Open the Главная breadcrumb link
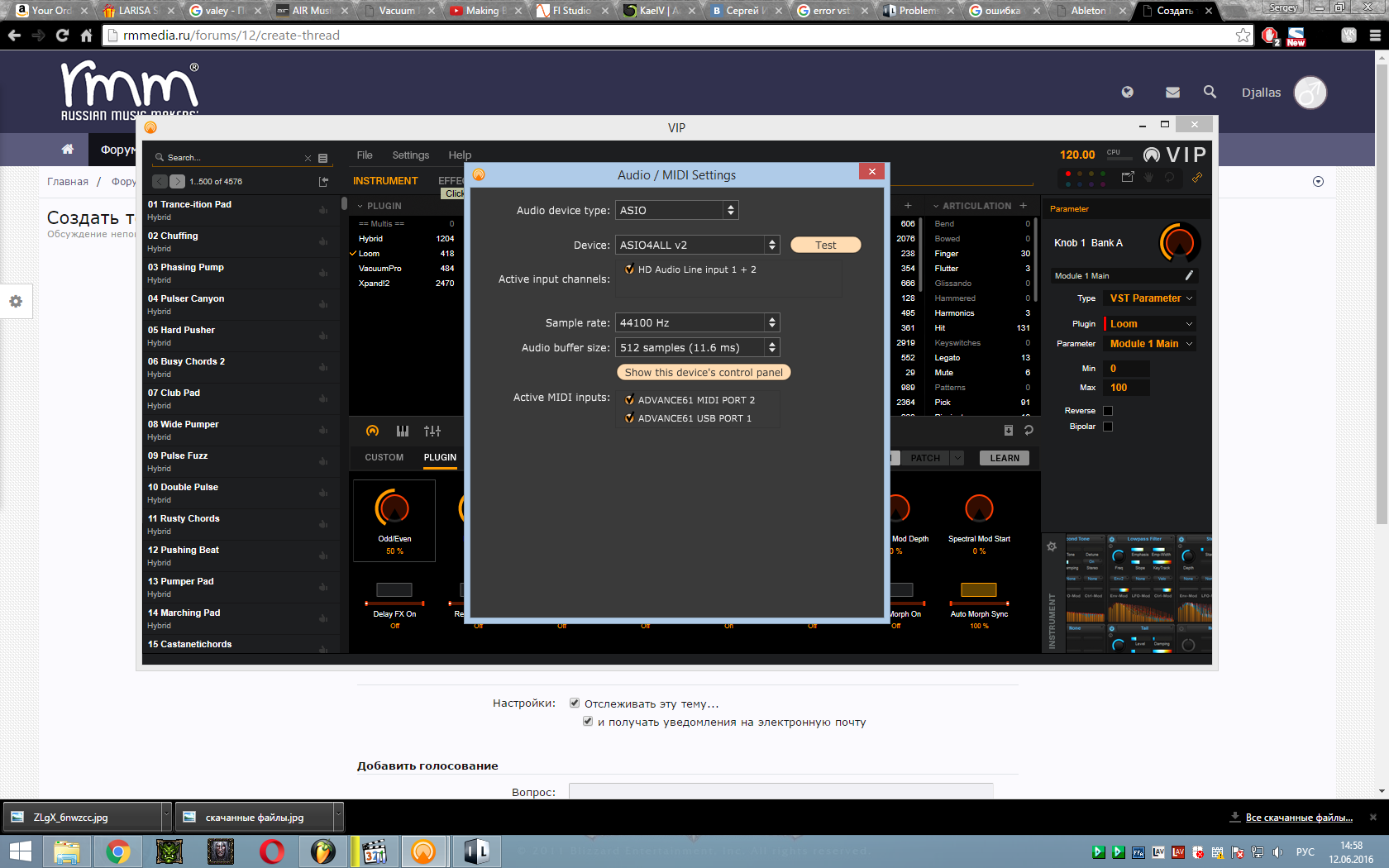Screen dimensions: 1389x868 (68, 182)
